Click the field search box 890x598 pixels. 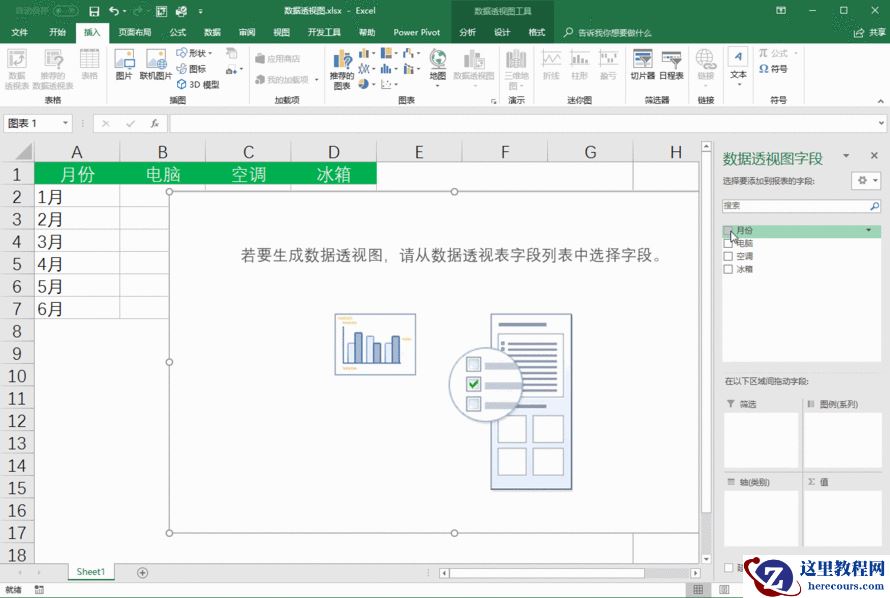click(795, 206)
